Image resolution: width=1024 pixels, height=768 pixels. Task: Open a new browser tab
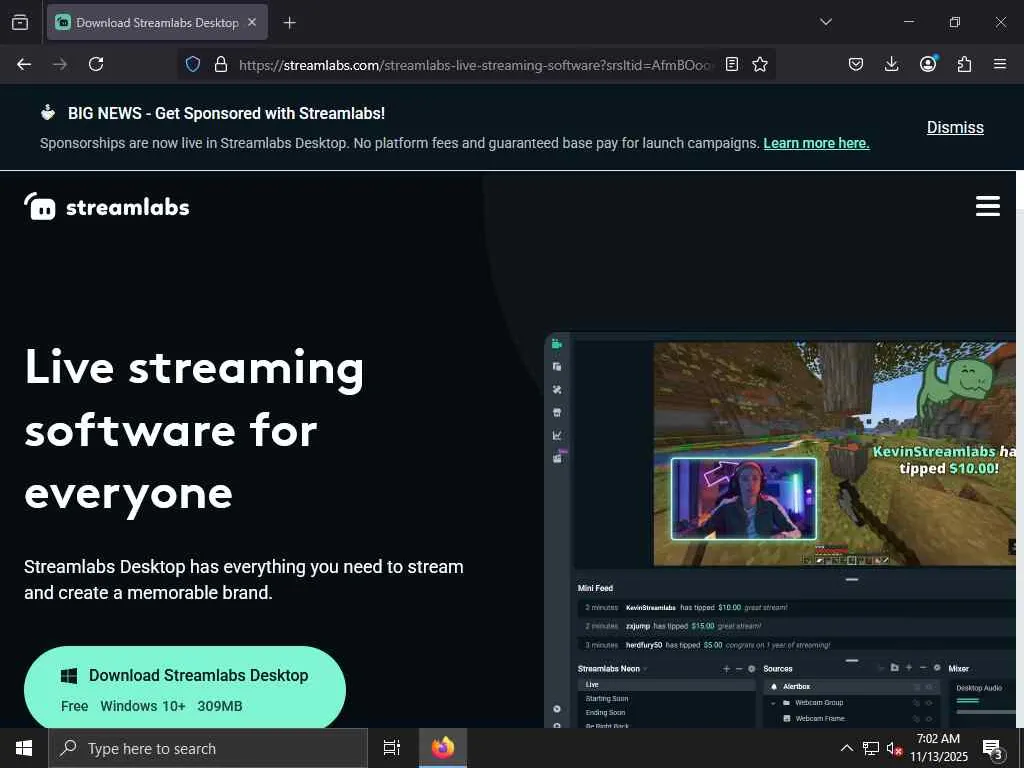click(x=289, y=23)
